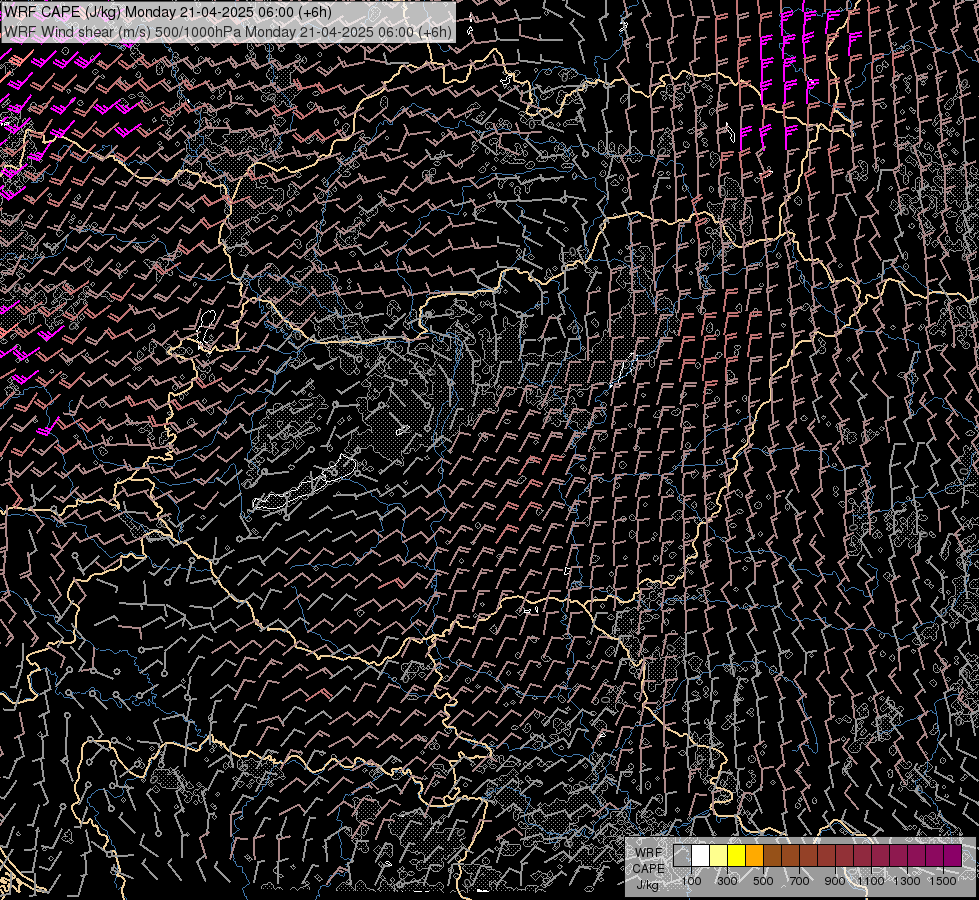
Task: Click the 300 legend tick label
Action: (727, 881)
